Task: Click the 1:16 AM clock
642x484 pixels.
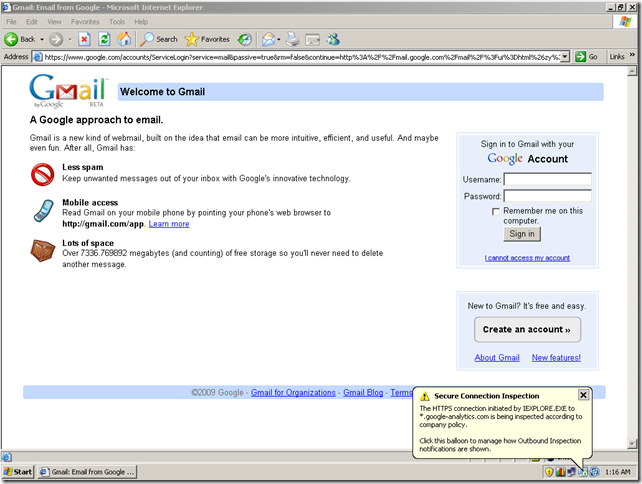Action: 617,472
